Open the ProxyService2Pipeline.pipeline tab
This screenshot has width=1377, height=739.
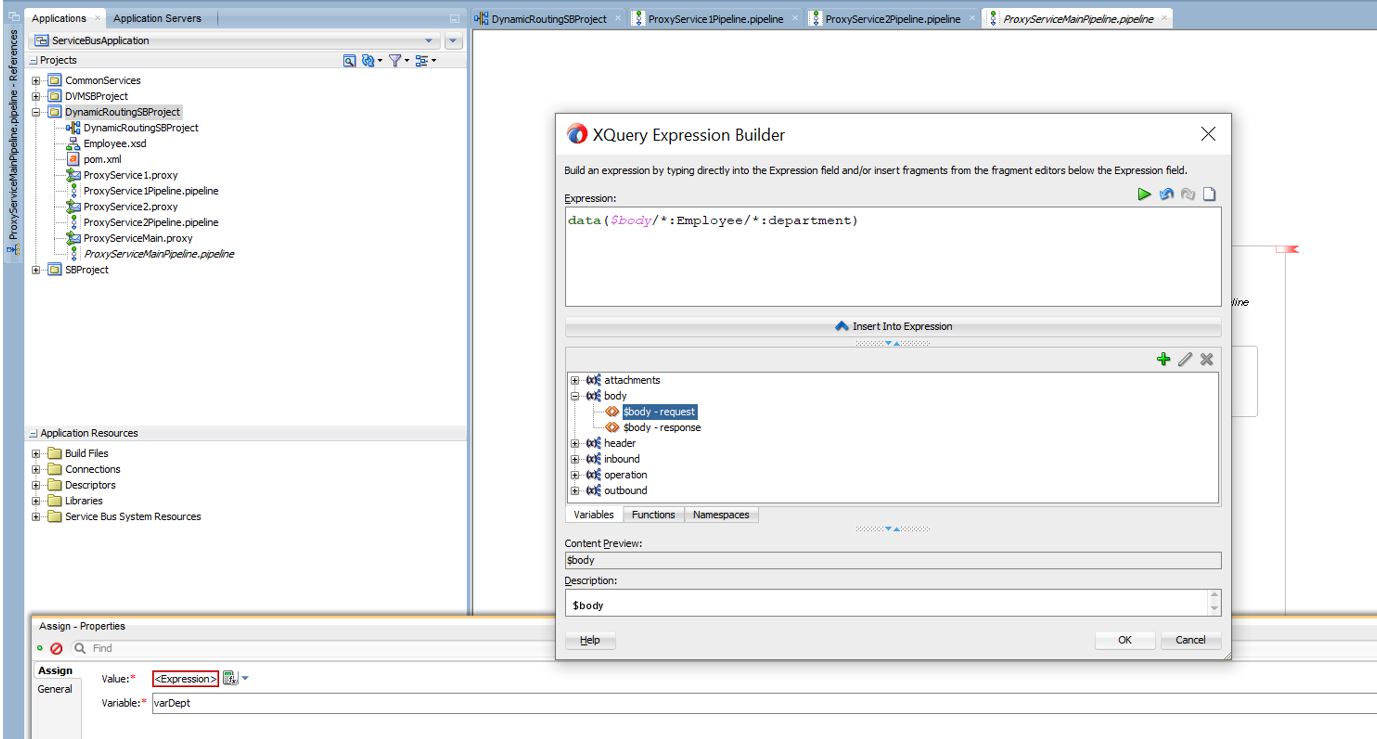tap(889, 17)
